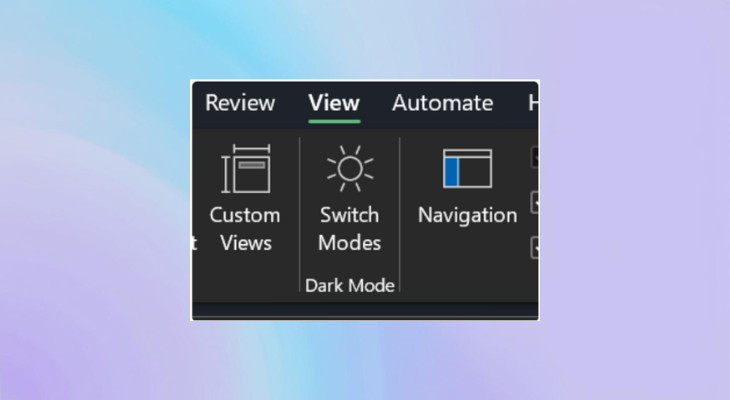The image size is (730, 400).
Task: Click the Custom Views icon
Action: click(246, 169)
